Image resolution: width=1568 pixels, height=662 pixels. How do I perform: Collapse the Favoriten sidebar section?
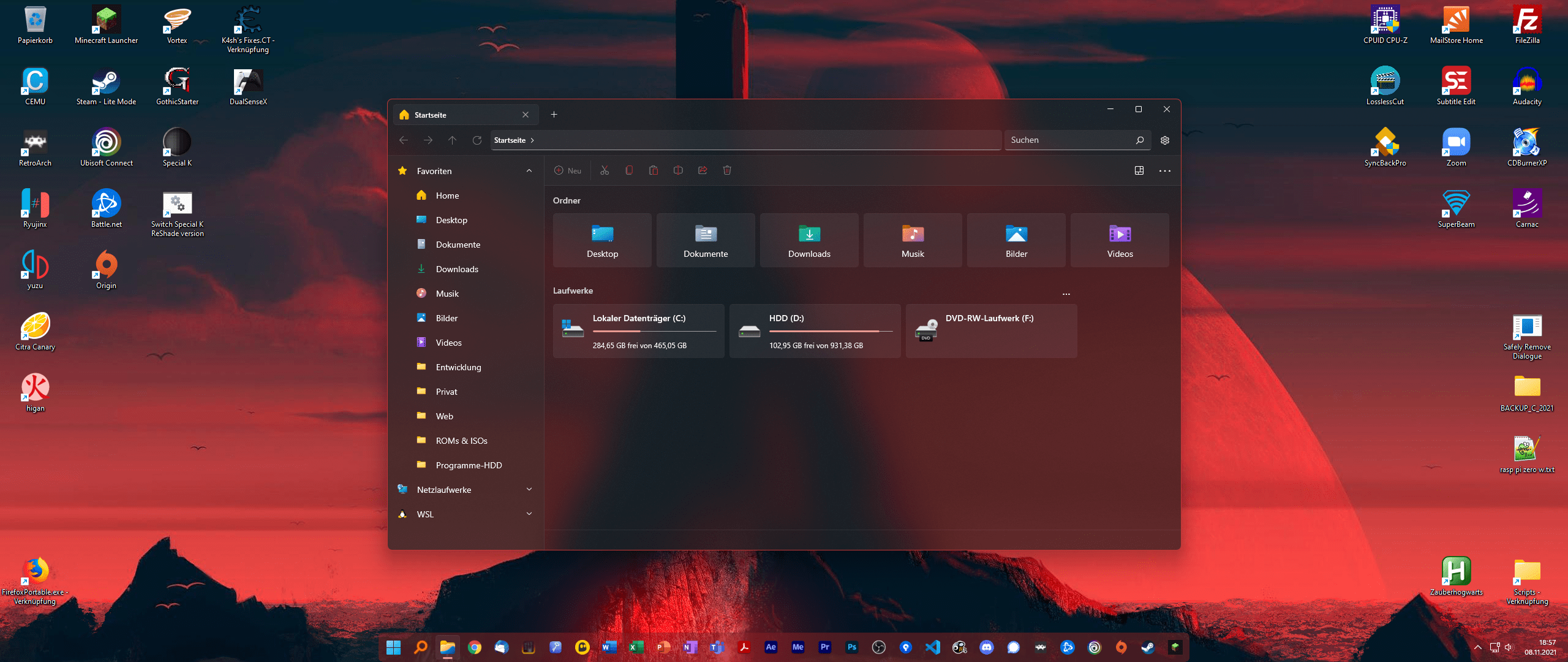[x=529, y=171]
